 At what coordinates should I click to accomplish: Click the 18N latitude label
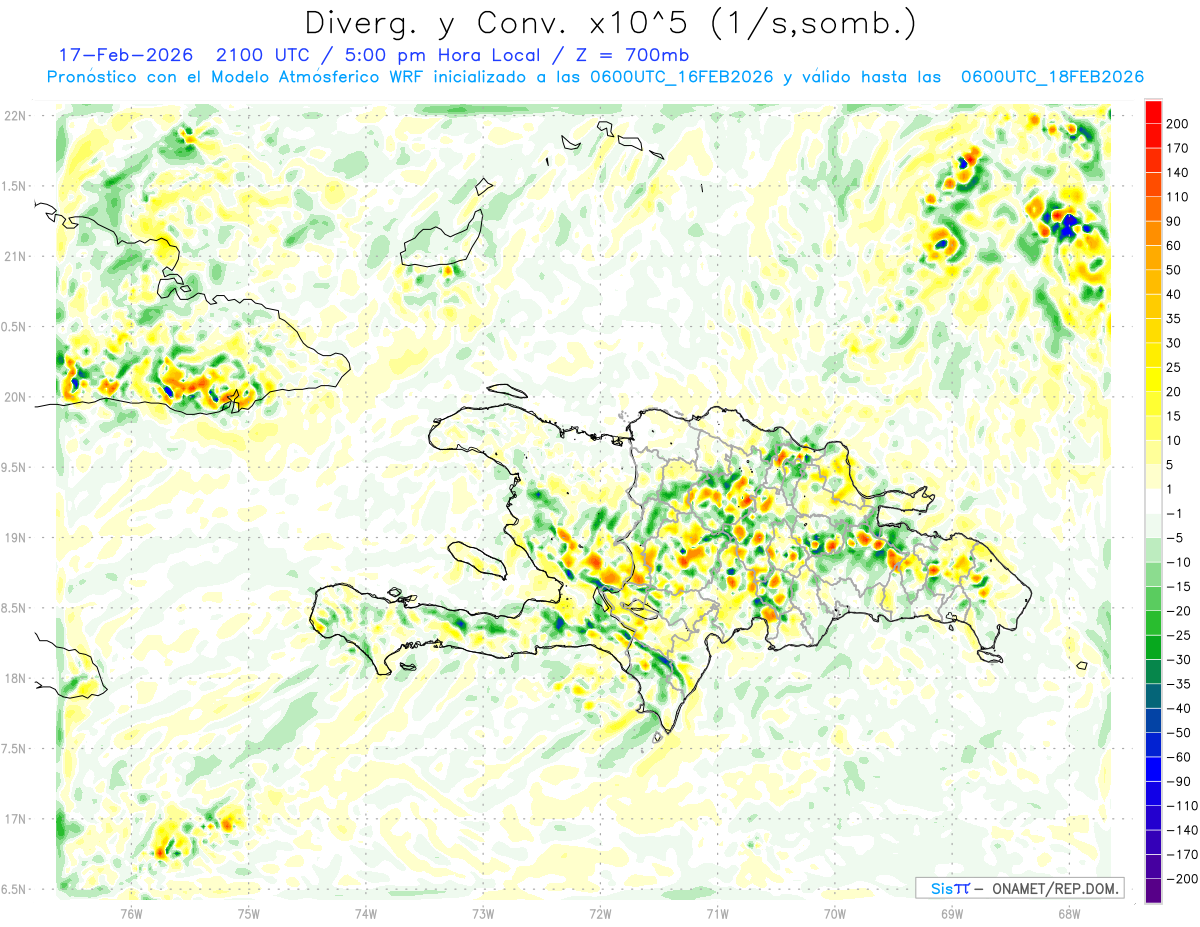(15, 678)
